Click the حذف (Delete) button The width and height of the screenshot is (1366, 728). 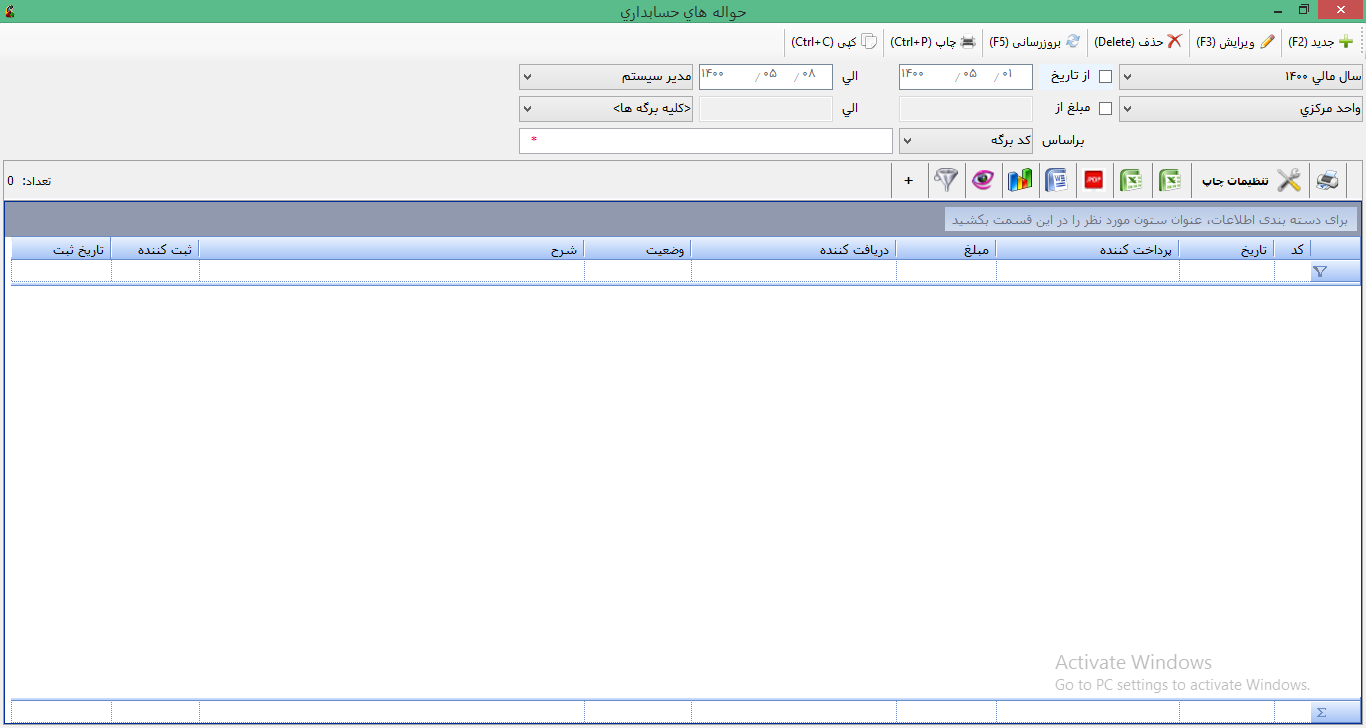click(1138, 42)
